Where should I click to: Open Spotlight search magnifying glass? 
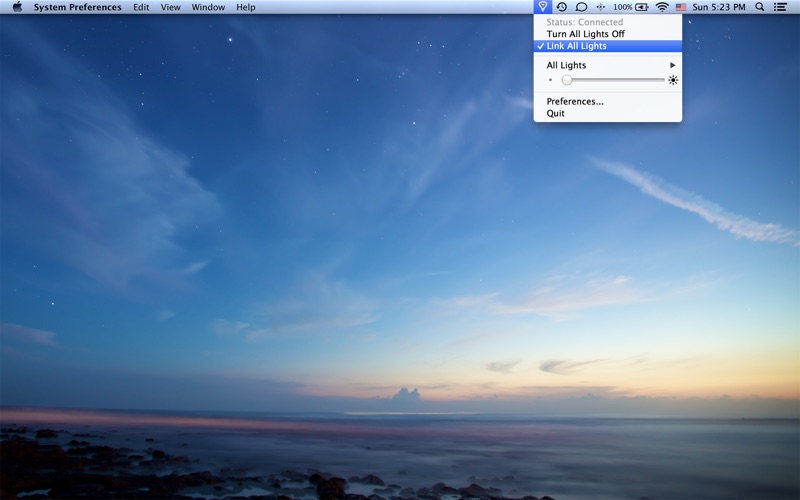760,7
